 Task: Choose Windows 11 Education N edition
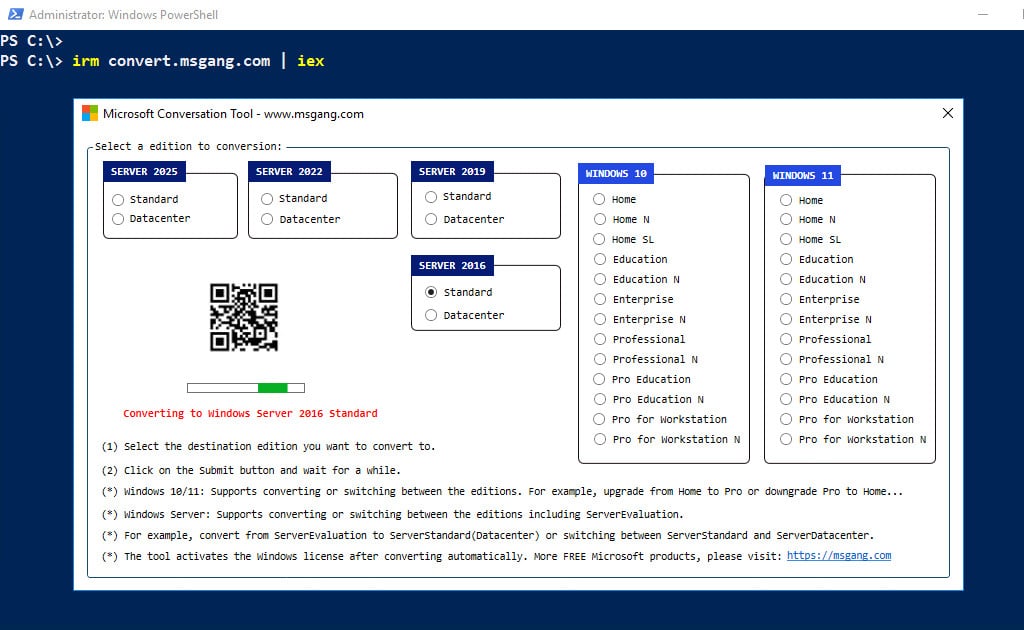(x=786, y=279)
